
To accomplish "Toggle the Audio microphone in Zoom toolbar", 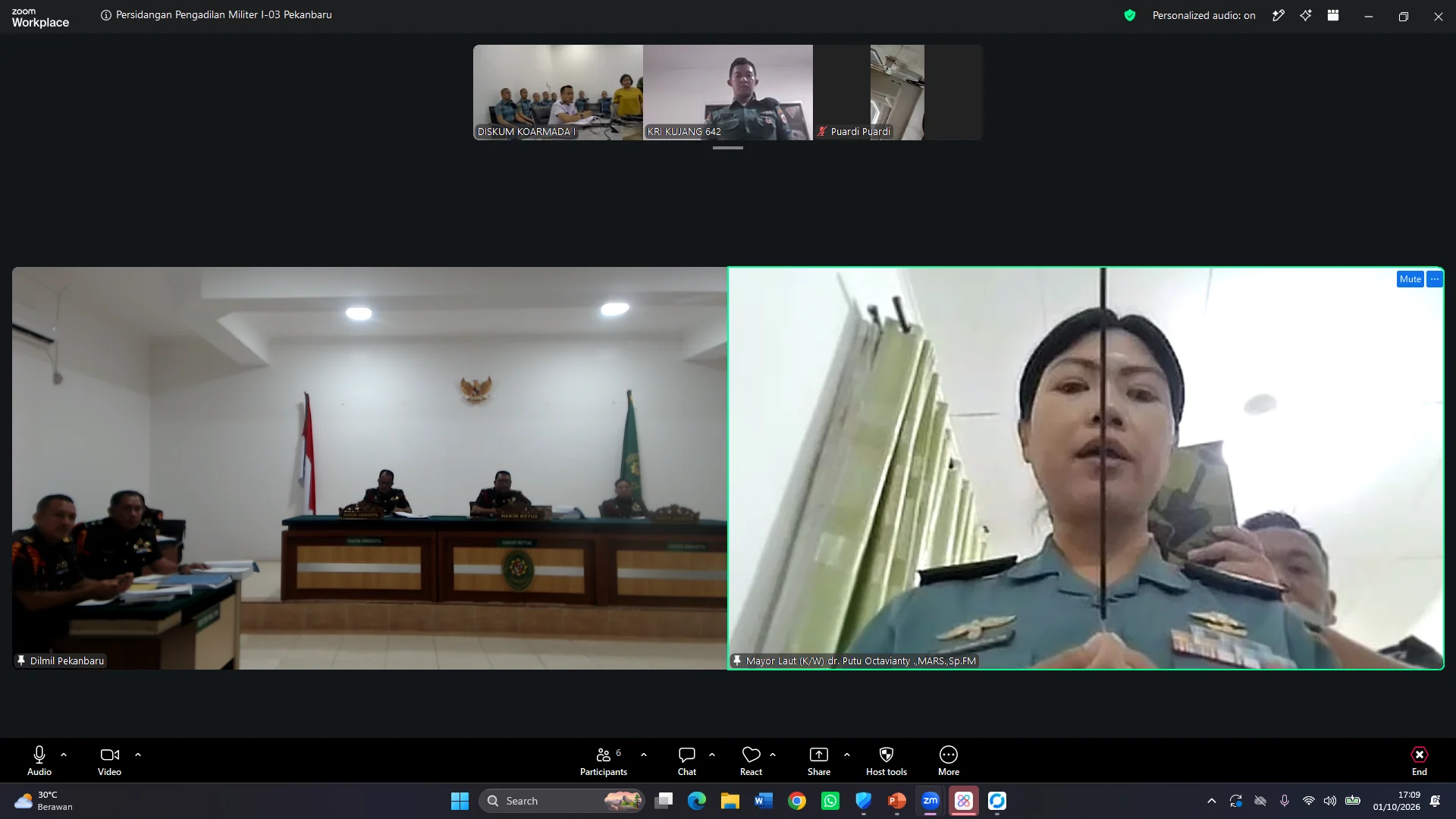I will coord(39,761).
